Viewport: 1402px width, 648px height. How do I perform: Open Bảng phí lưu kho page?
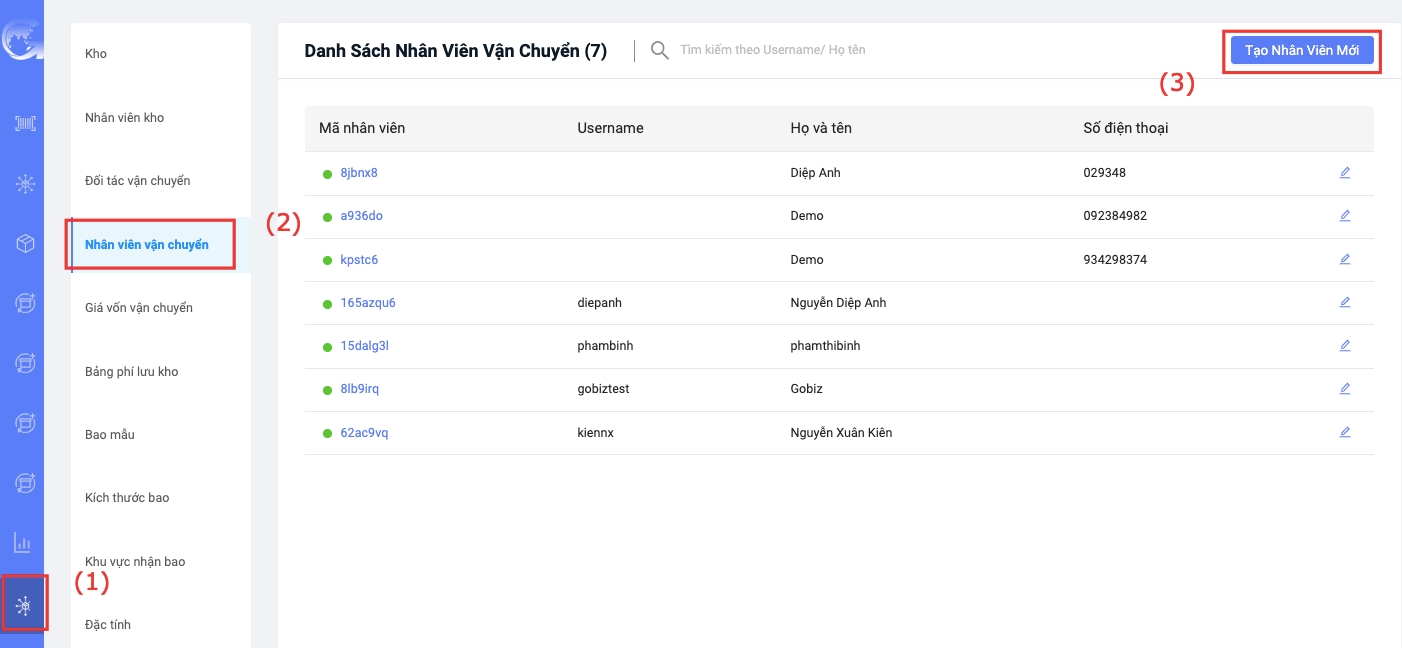point(131,372)
